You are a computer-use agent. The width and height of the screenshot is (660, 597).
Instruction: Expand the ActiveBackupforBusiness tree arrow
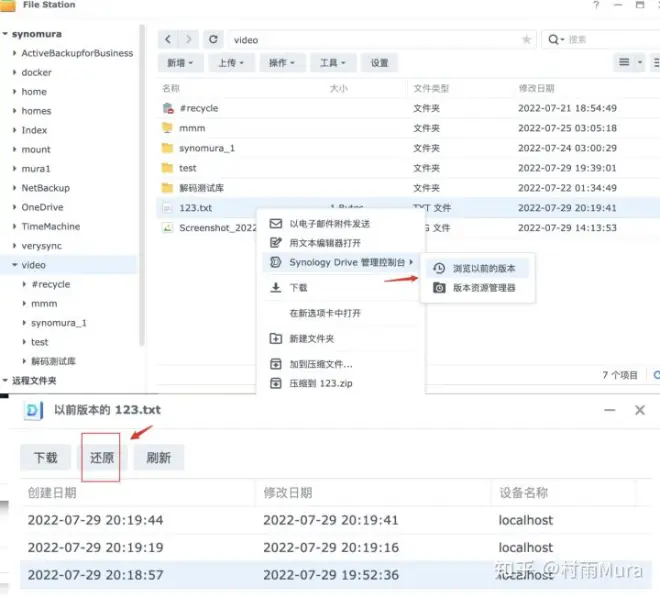(x=15, y=53)
